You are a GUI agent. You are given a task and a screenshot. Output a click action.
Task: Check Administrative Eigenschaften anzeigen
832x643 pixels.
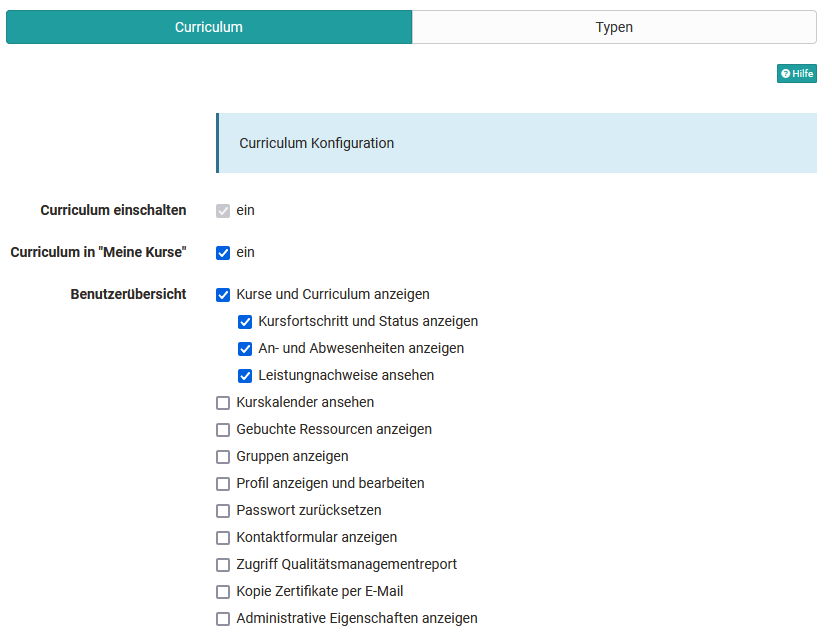pyautogui.click(x=223, y=619)
